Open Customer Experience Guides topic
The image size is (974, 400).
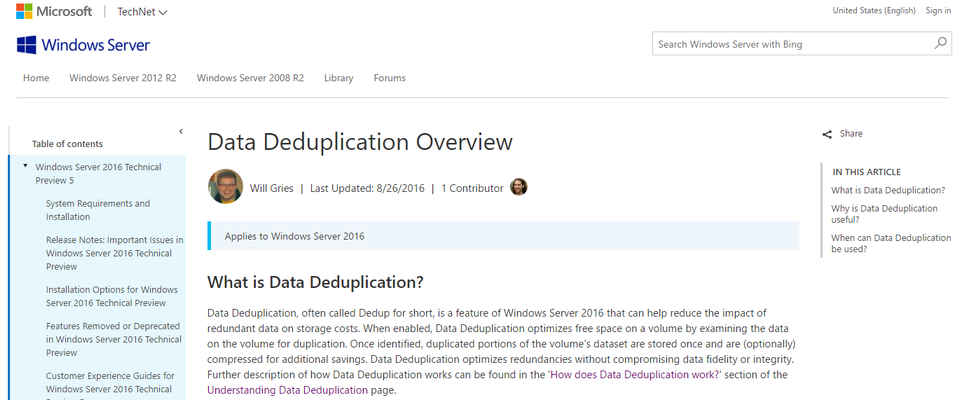click(110, 383)
